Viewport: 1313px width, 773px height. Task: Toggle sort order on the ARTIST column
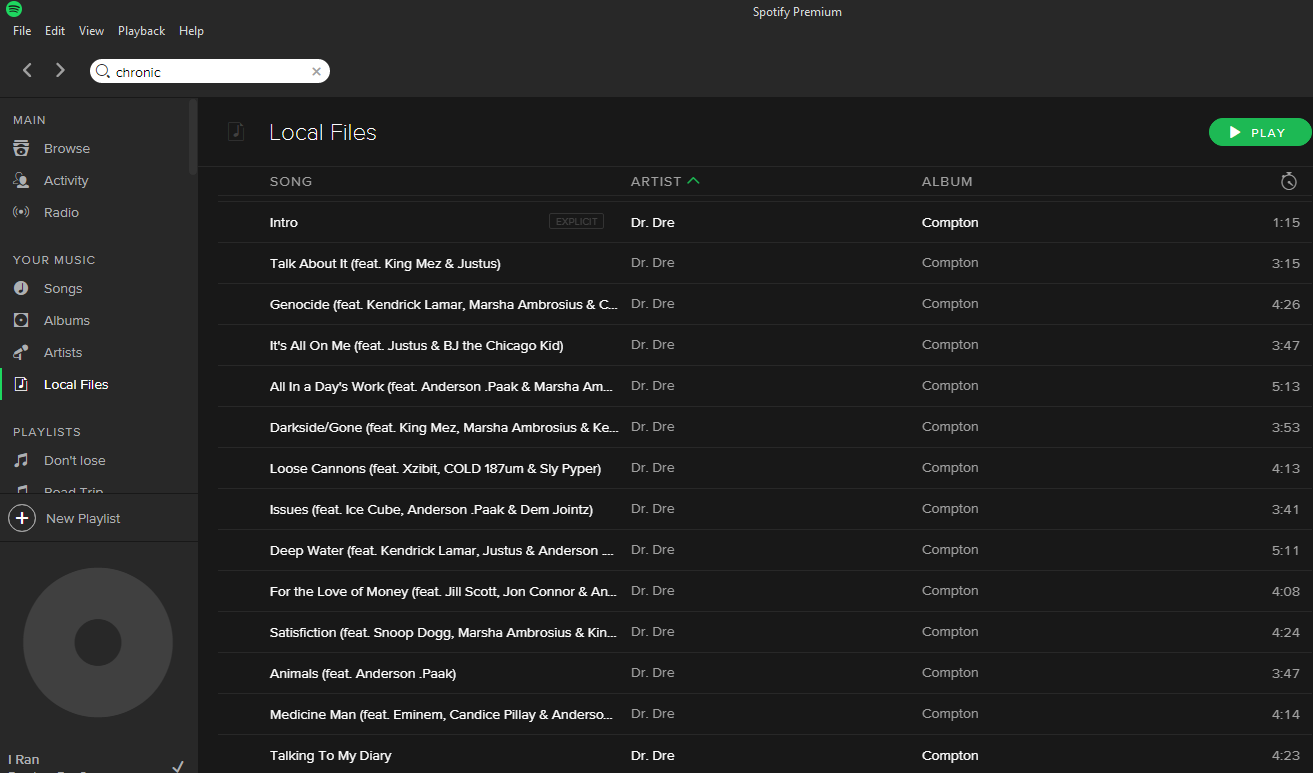click(x=665, y=182)
